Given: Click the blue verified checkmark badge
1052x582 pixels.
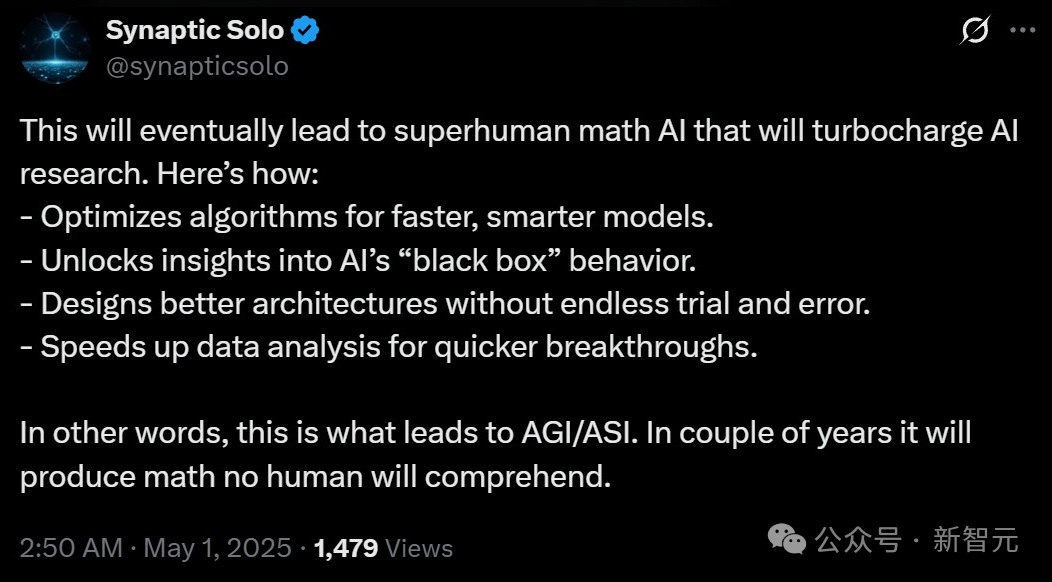Looking at the screenshot, I should click(x=305, y=31).
